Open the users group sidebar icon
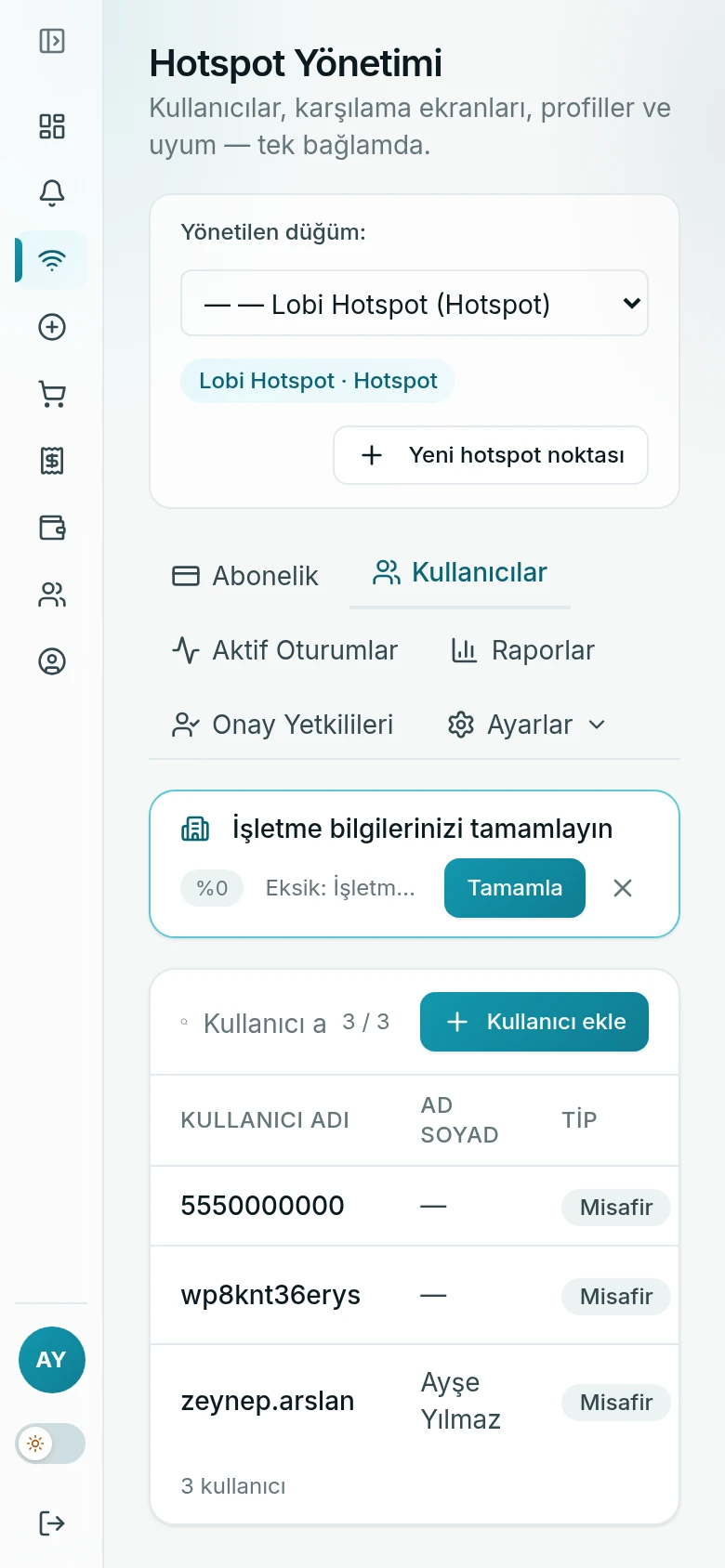Image resolution: width=725 pixels, height=1568 pixels. click(x=52, y=595)
